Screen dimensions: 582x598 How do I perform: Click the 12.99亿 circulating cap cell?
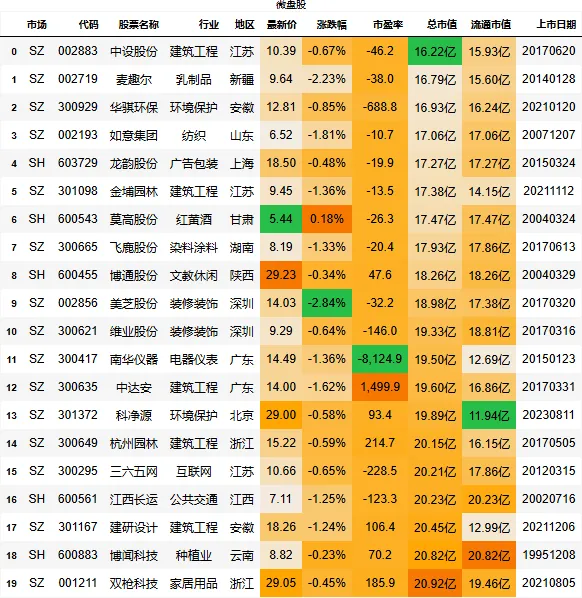tap(489, 527)
